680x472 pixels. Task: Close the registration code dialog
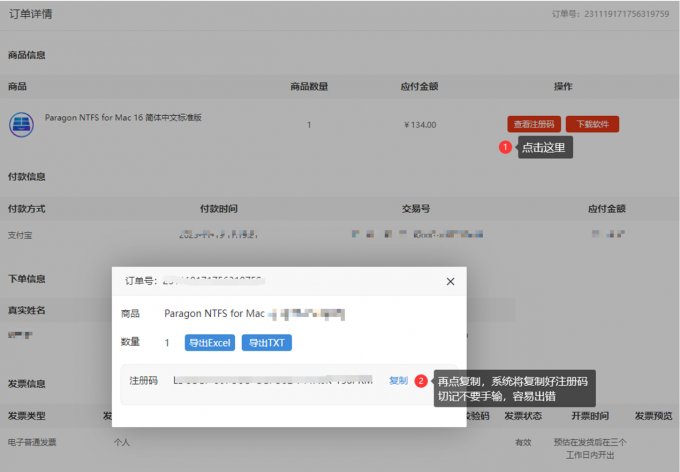[x=451, y=282]
